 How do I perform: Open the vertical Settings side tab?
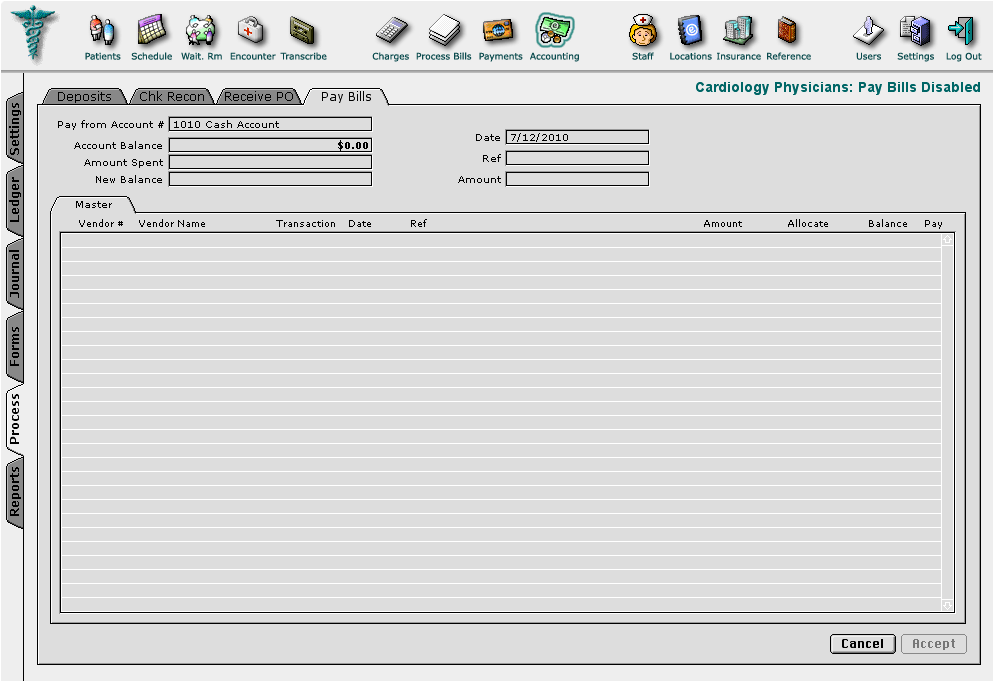[15, 129]
